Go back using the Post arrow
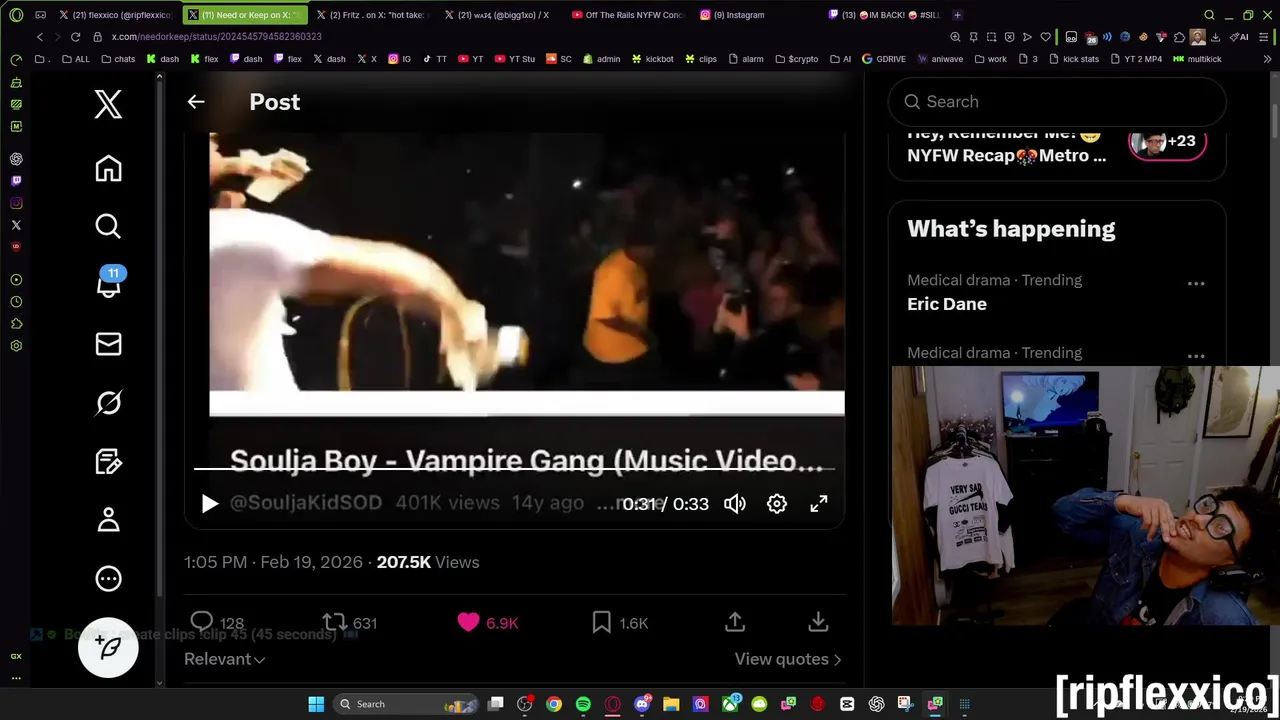The image size is (1280, 720). [196, 101]
